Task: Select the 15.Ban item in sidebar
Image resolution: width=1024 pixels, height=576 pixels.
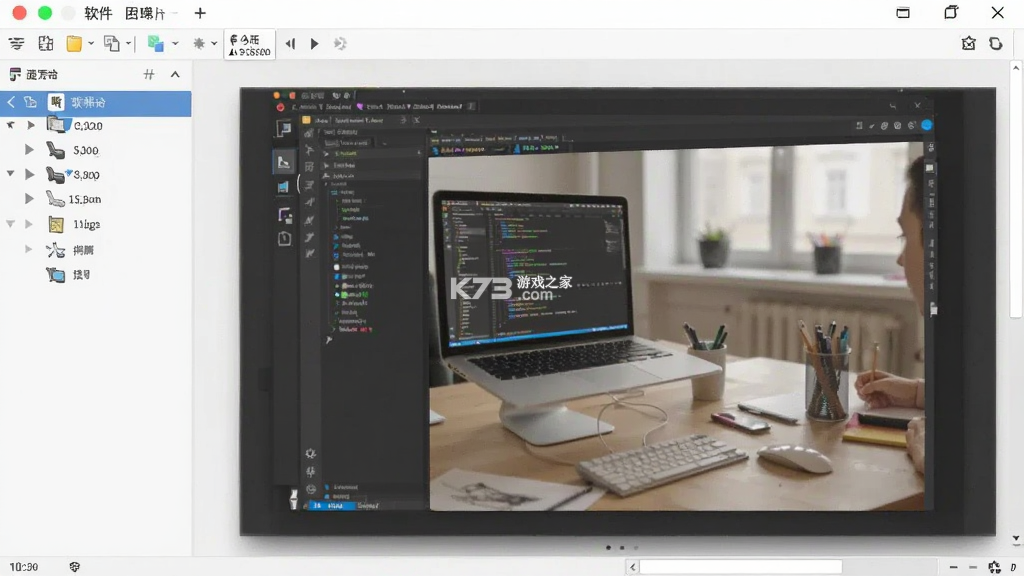Action: 85,199
